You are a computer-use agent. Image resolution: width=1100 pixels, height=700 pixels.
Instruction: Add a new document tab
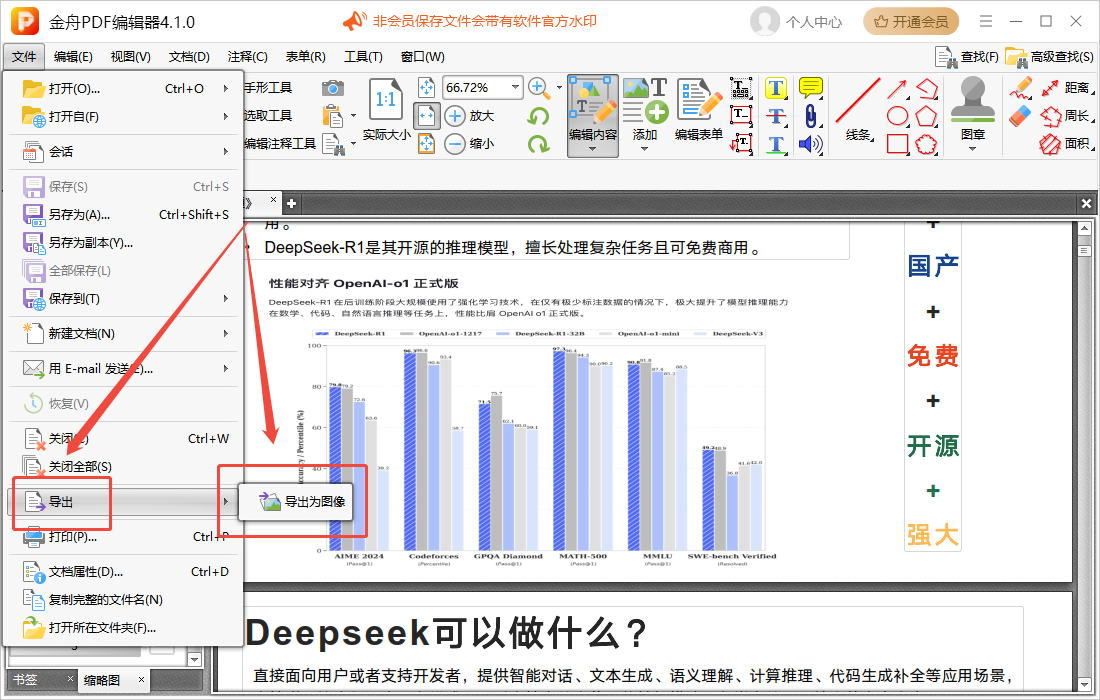pyautogui.click(x=291, y=203)
